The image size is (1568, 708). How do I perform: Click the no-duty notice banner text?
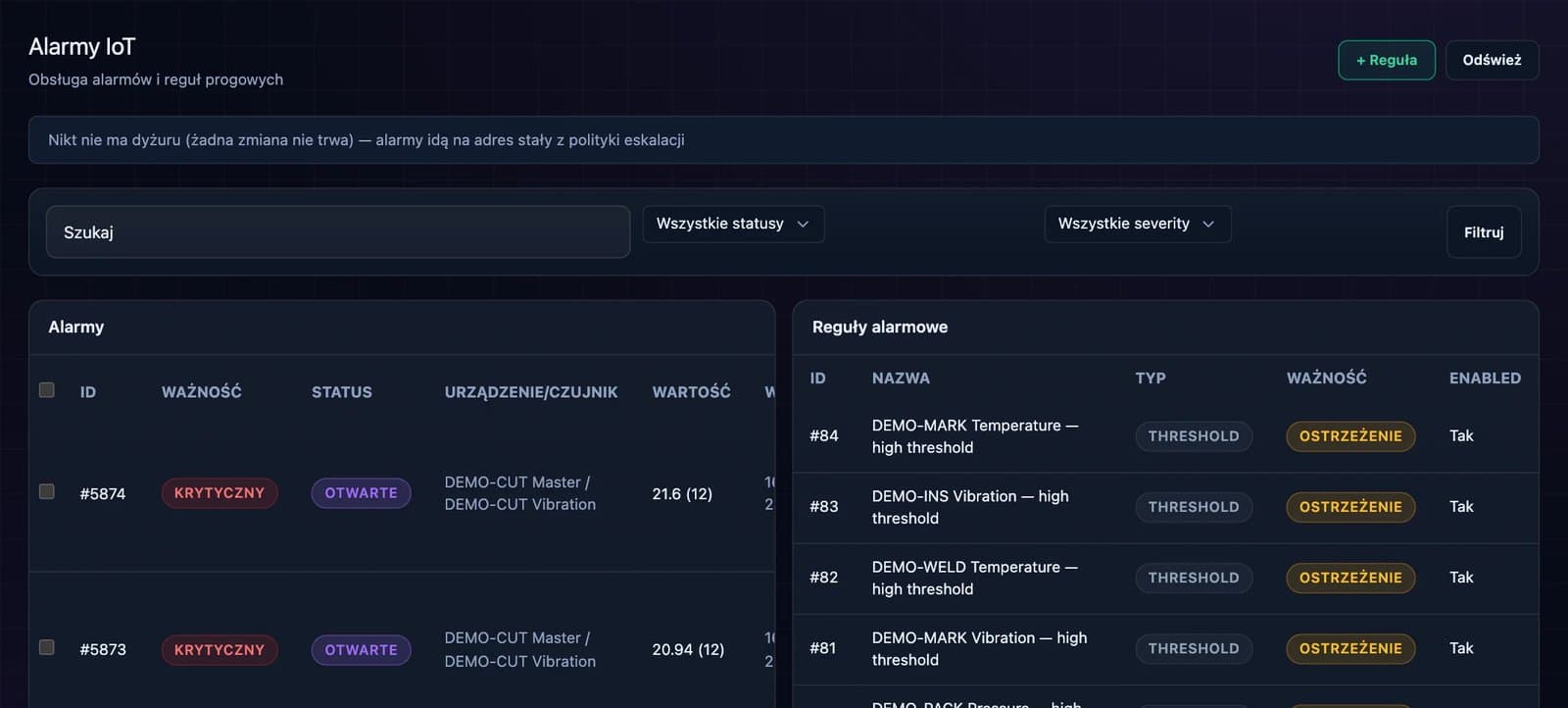click(367, 140)
